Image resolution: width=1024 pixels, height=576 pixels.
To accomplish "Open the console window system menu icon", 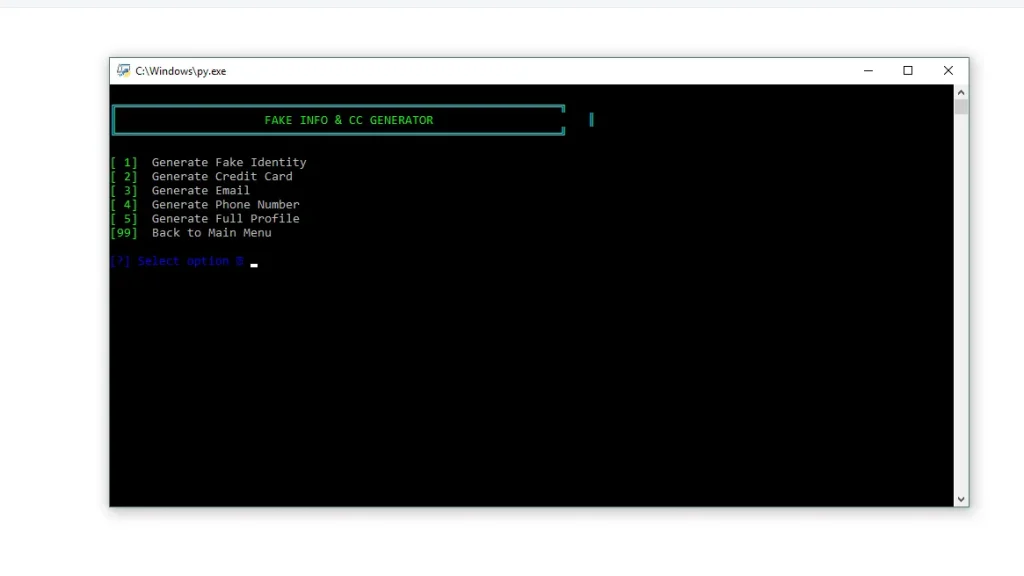I will 122,70.
